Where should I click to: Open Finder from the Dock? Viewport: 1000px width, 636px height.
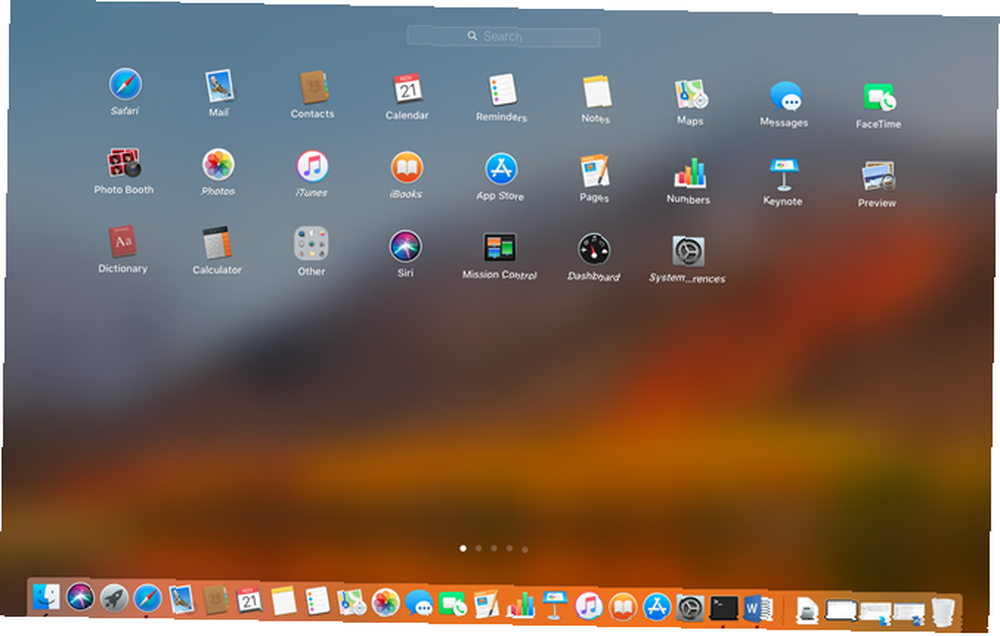[47, 597]
